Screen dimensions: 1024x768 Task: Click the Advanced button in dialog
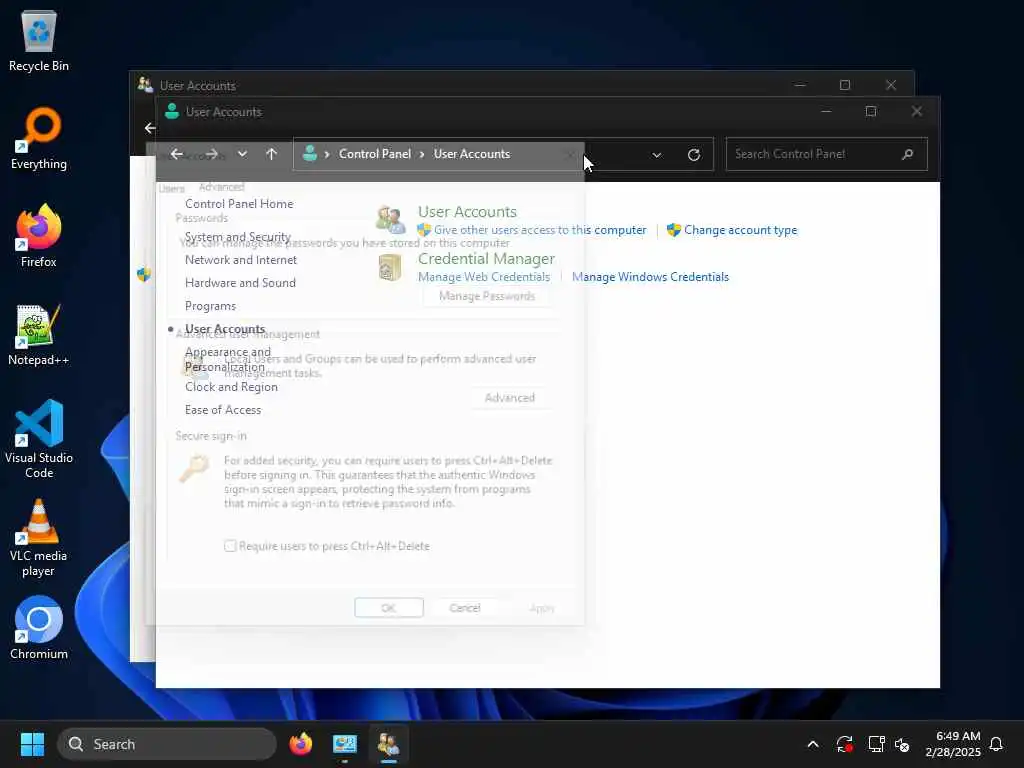(x=510, y=398)
